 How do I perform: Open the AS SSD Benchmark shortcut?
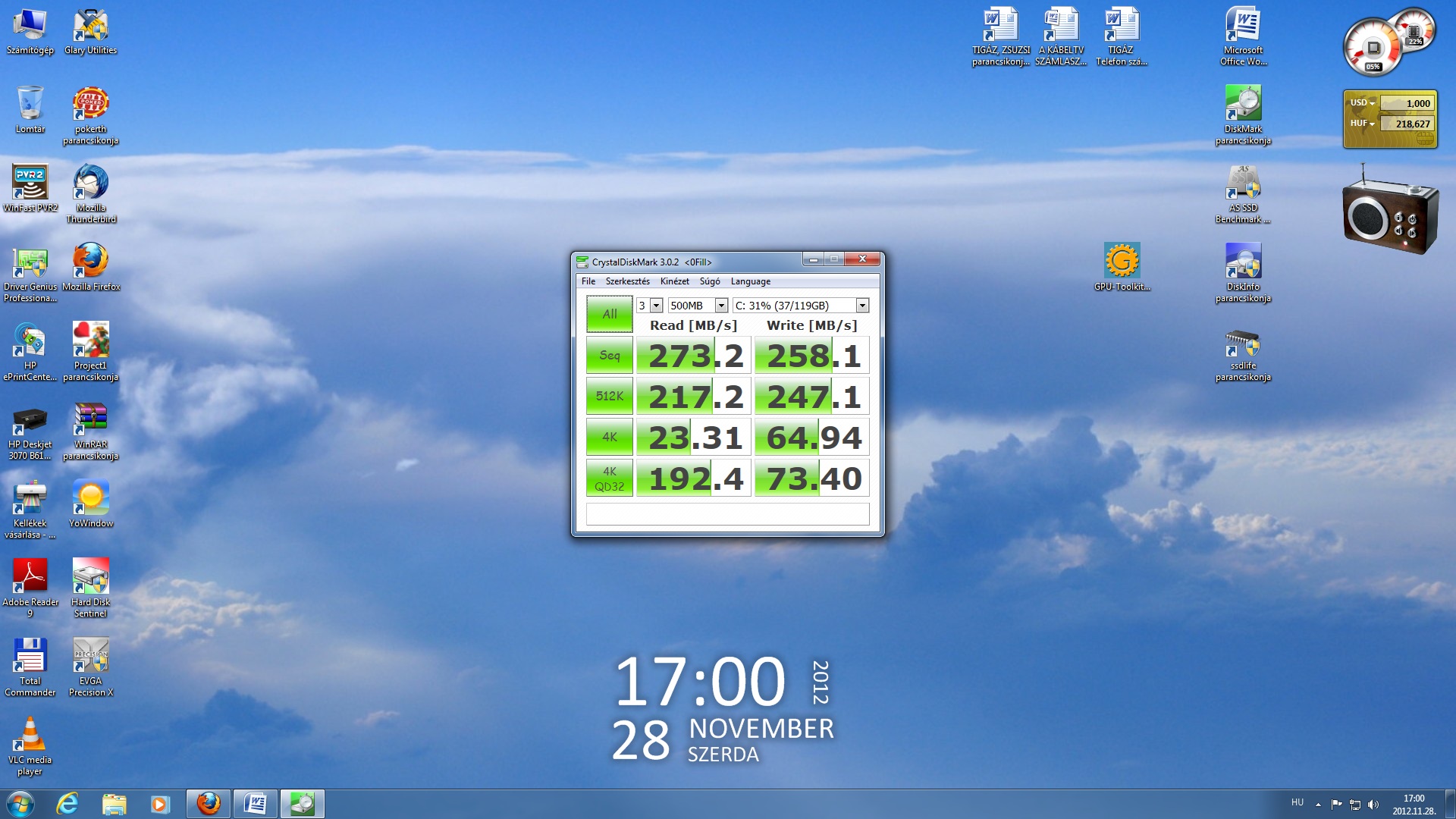pyautogui.click(x=1242, y=185)
